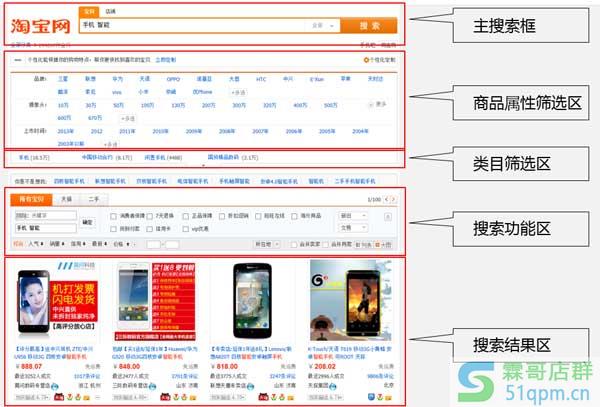
Task: Open the category dropdown inside search box
Action: (x=320, y=26)
